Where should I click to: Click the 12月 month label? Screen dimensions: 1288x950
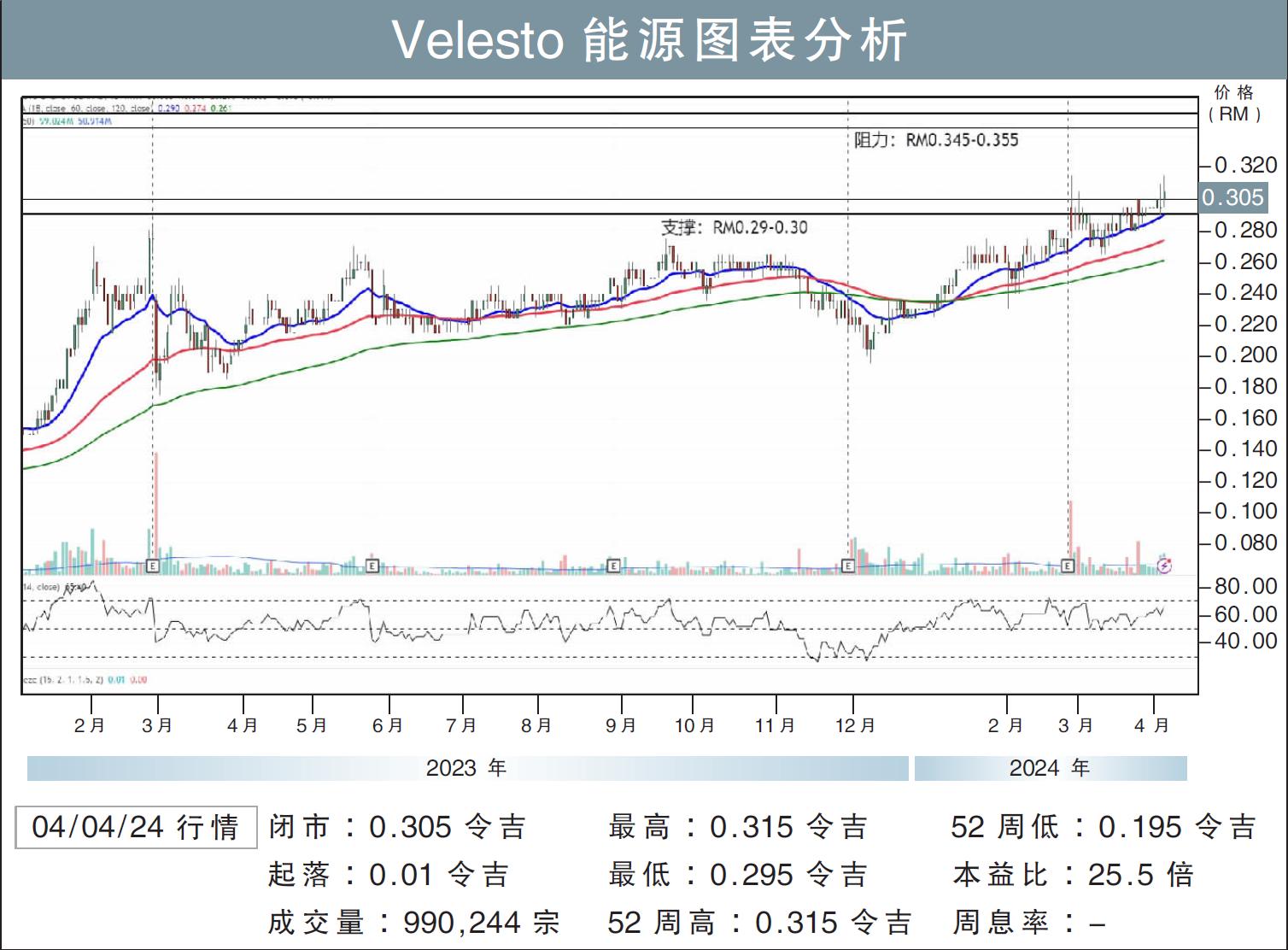[x=855, y=725]
